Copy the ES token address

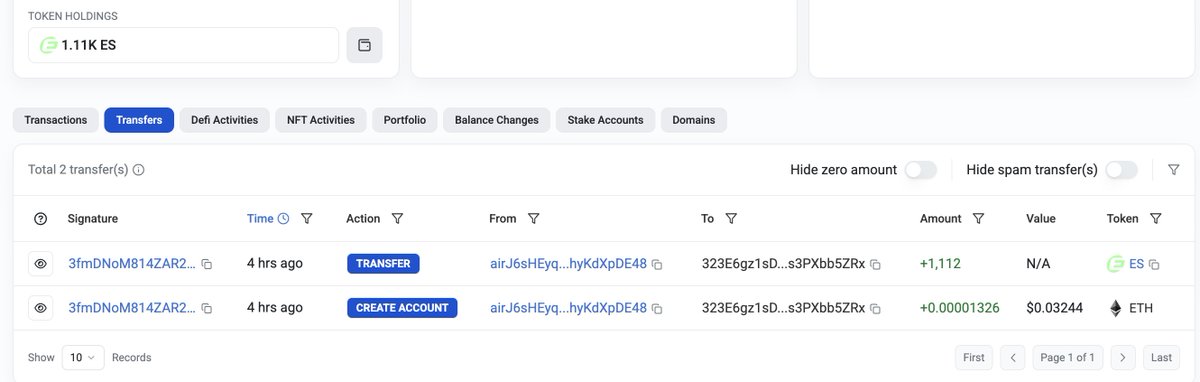pos(1154,265)
